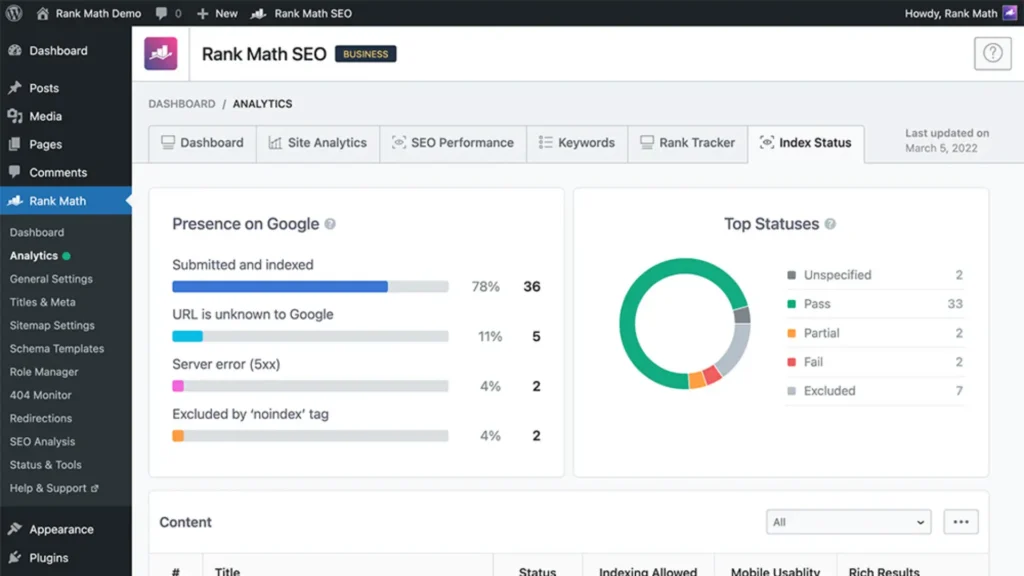Image resolution: width=1024 pixels, height=576 pixels.
Task: Open the All filter dropdown in Content
Action: click(848, 522)
